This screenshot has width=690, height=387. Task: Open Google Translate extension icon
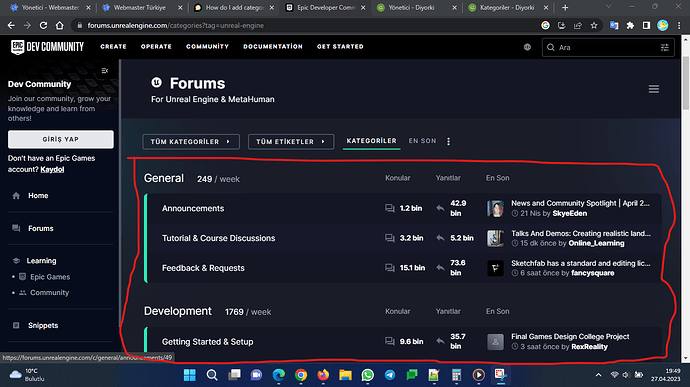tap(614, 26)
